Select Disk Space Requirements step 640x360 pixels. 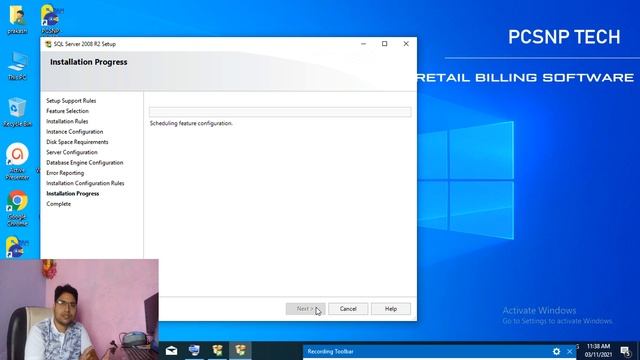click(77, 142)
